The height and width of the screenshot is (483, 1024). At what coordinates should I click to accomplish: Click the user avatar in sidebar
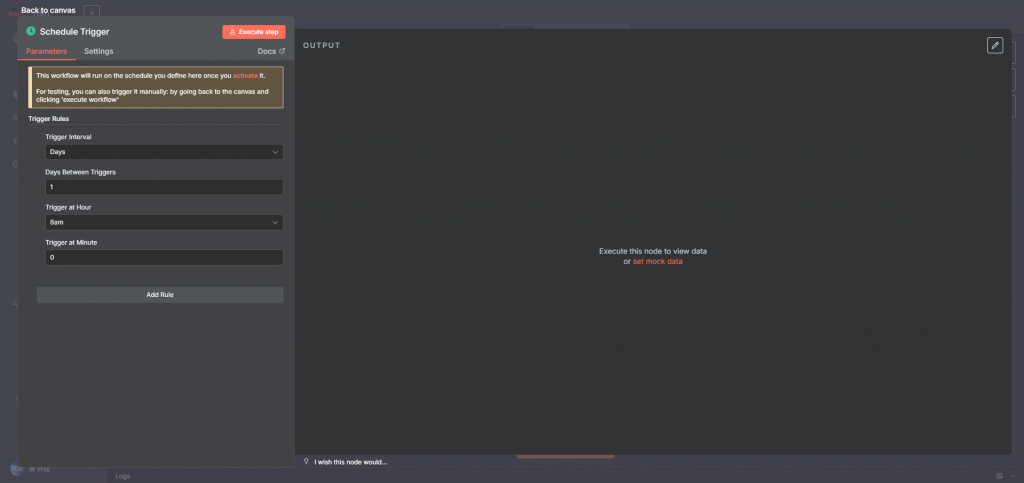click(x=16, y=469)
